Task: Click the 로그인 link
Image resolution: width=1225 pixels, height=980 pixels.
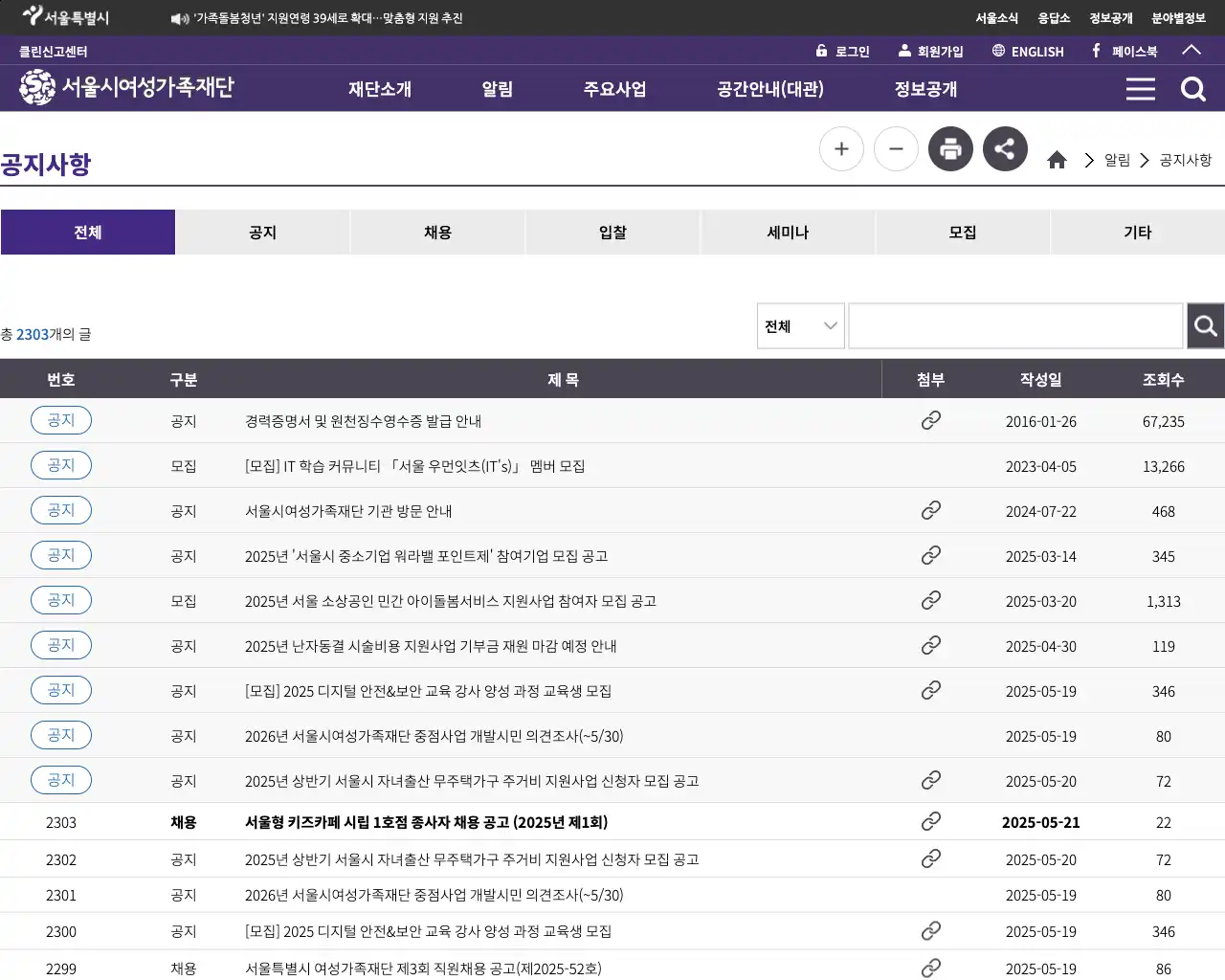Action: point(842,51)
